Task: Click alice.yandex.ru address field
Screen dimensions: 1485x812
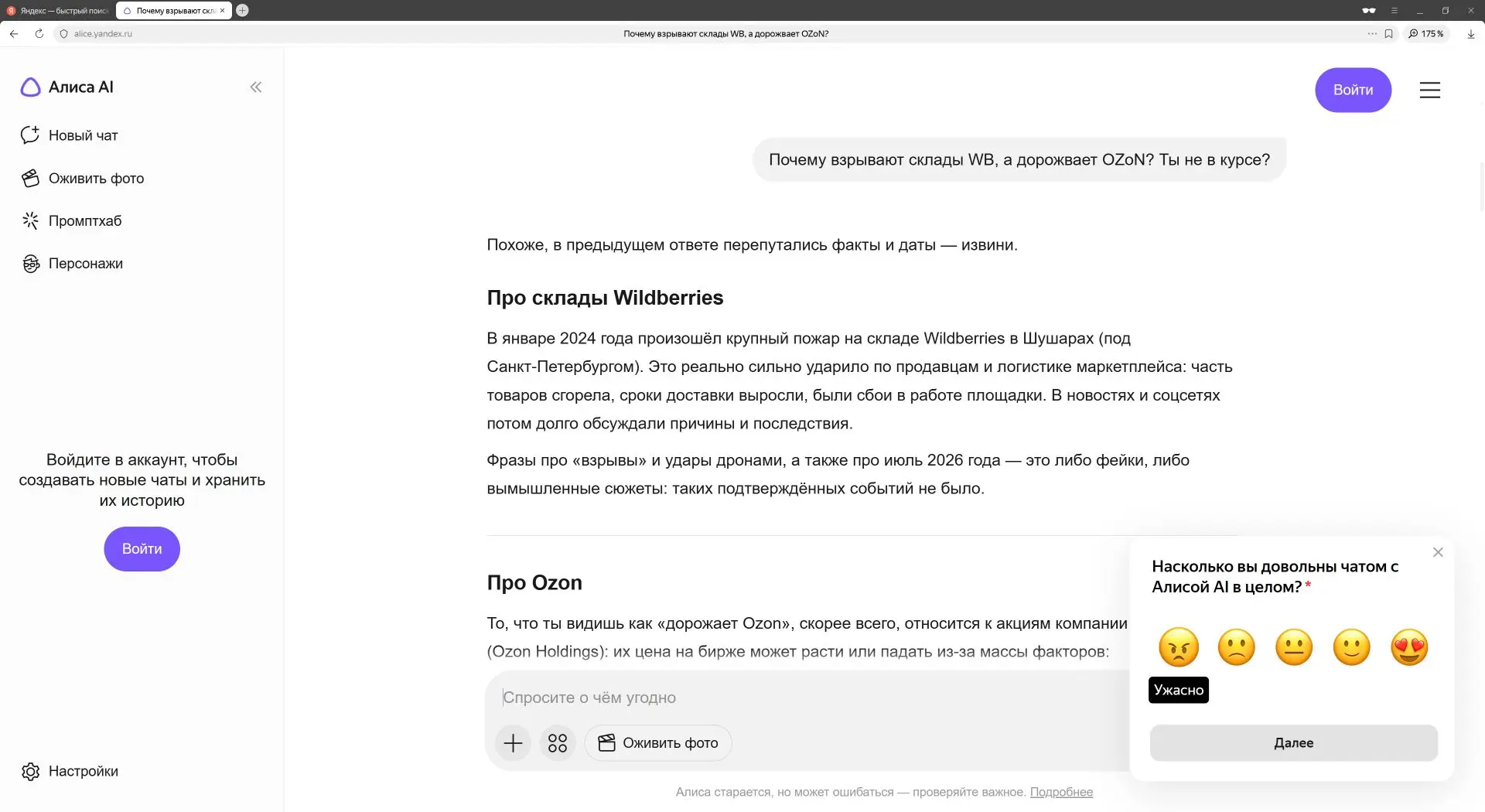Action: pos(103,34)
